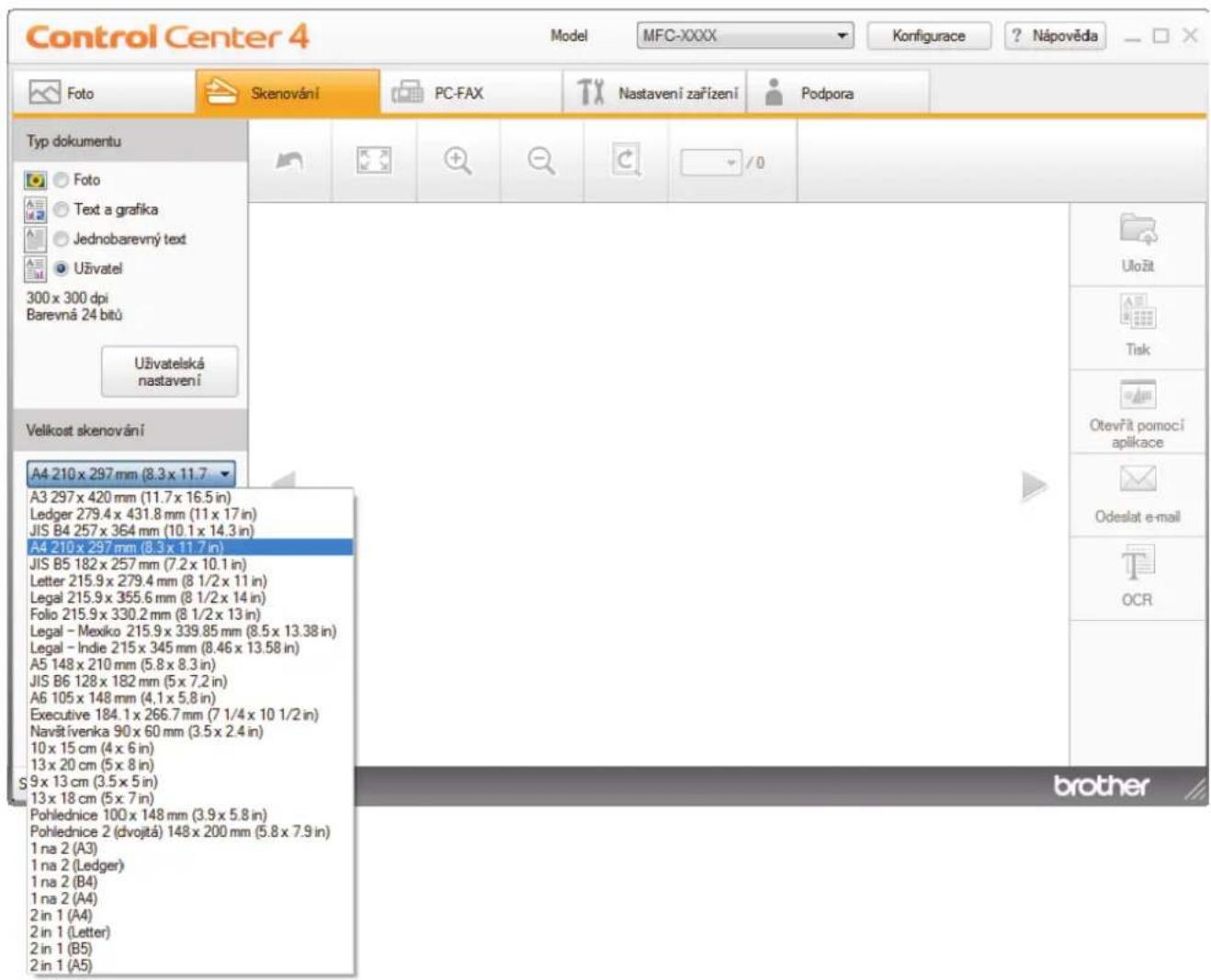This screenshot has height=980, width=1211.
Task: Choose JIS B4 257 x 364 mm
Action: click(x=190, y=530)
